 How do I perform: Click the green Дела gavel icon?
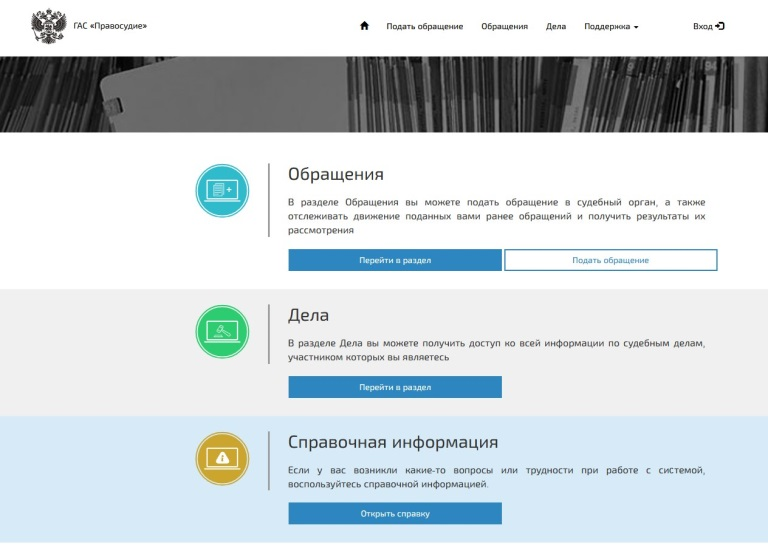[222, 331]
